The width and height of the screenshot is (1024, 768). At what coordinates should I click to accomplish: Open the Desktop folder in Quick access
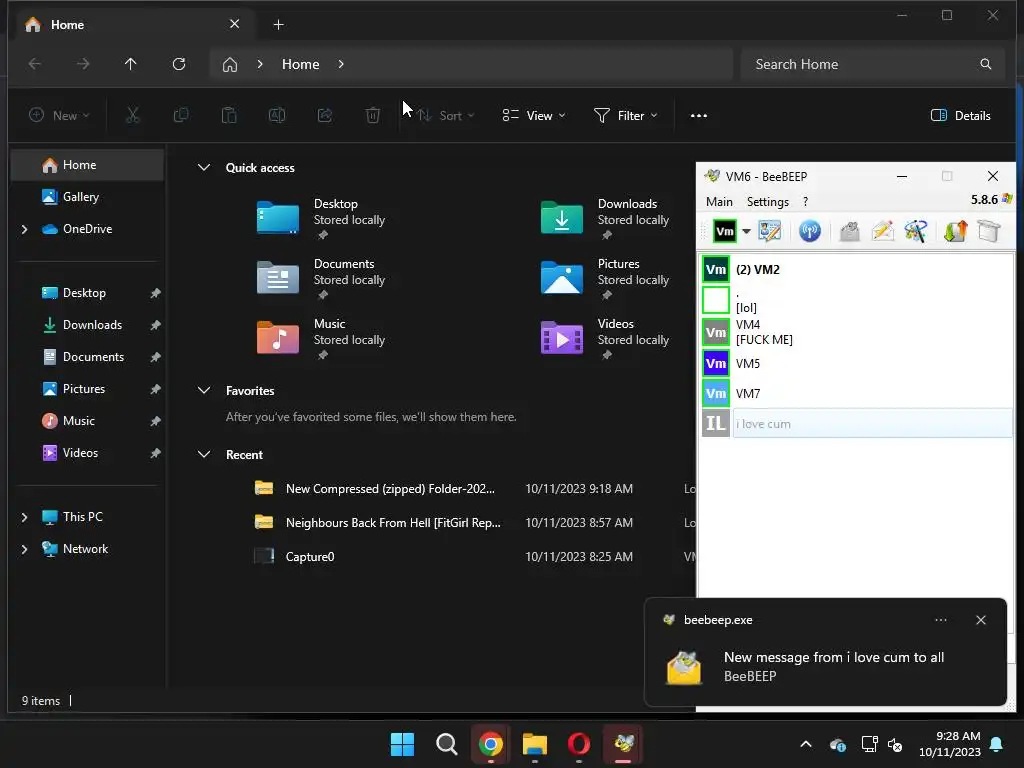321,218
